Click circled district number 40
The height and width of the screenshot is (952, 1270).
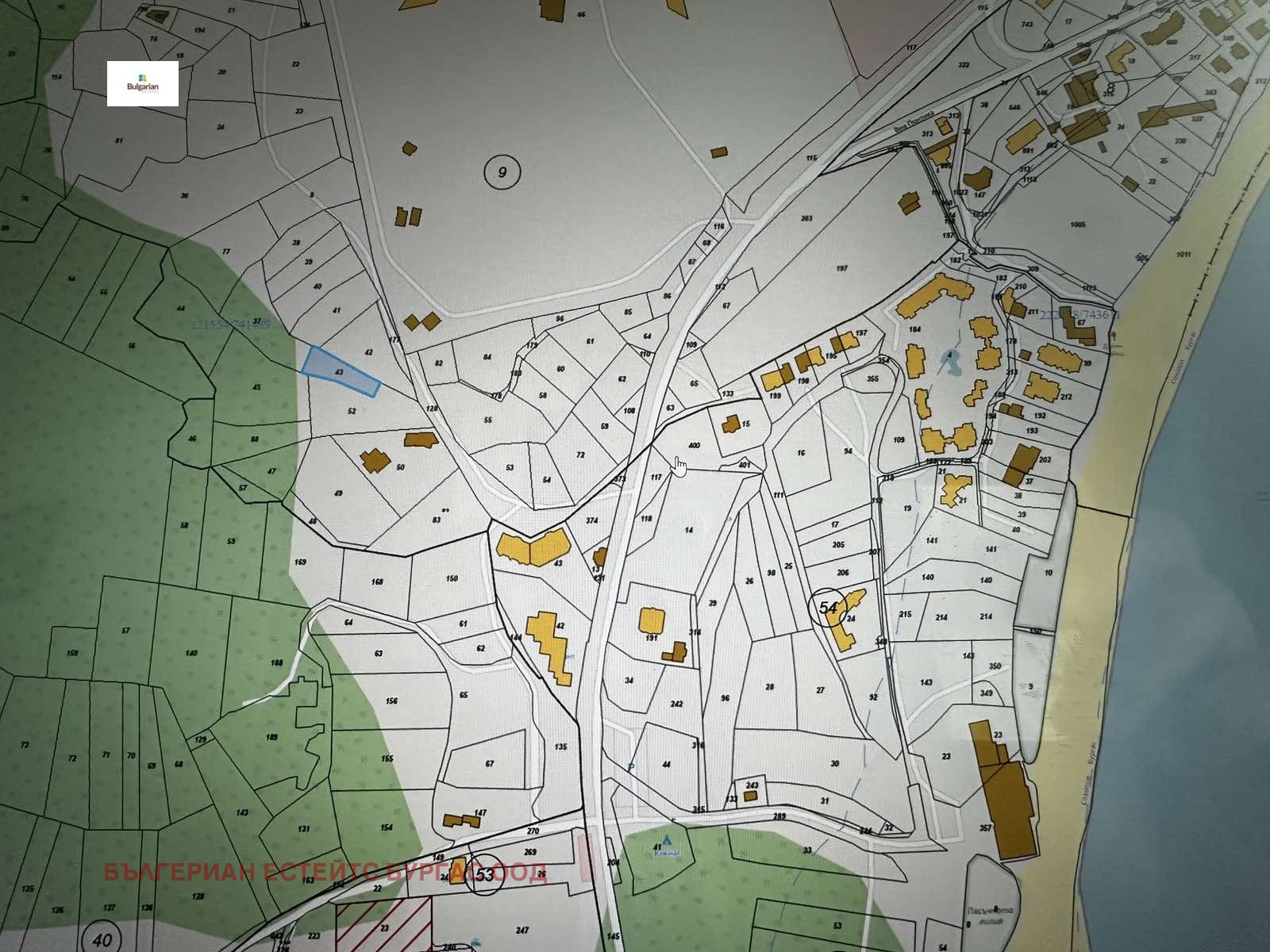coord(102,940)
